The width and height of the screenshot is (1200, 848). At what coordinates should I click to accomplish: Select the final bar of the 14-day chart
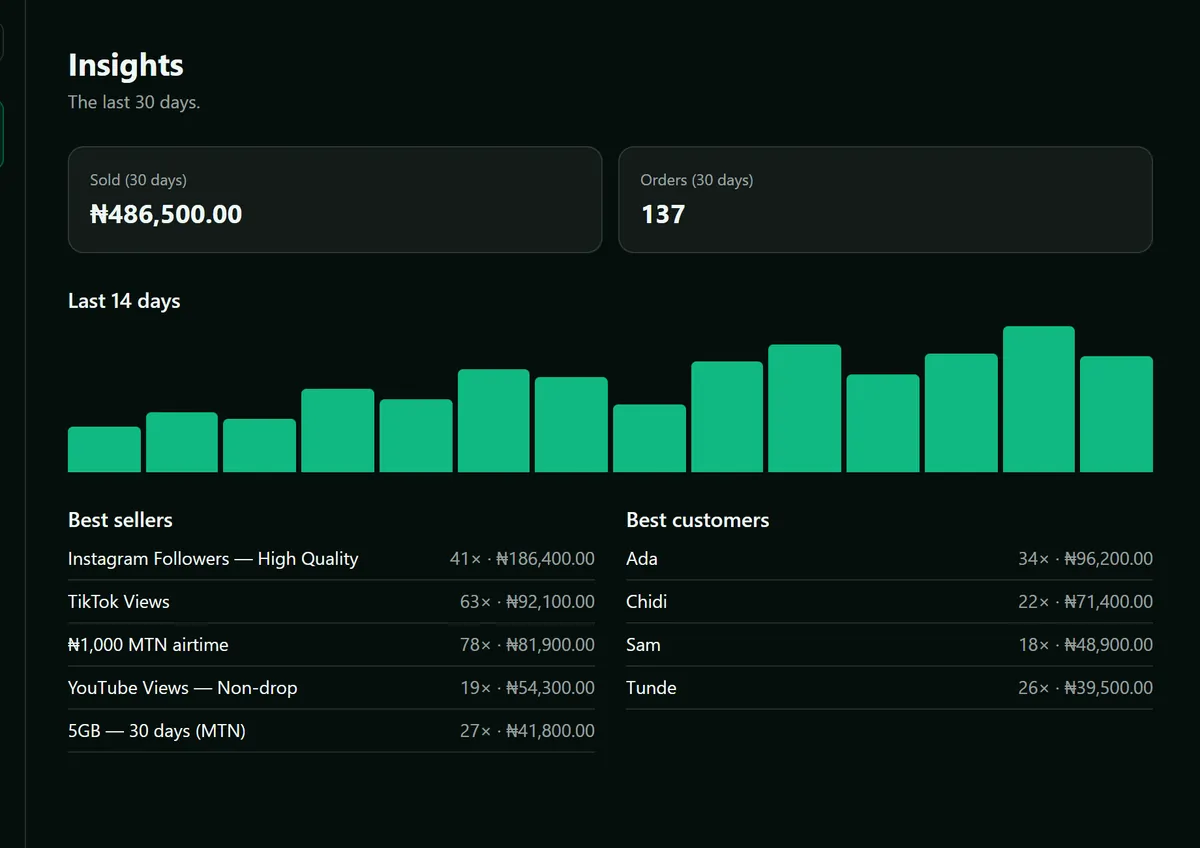pyautogui.click(x=1116, y=414)
